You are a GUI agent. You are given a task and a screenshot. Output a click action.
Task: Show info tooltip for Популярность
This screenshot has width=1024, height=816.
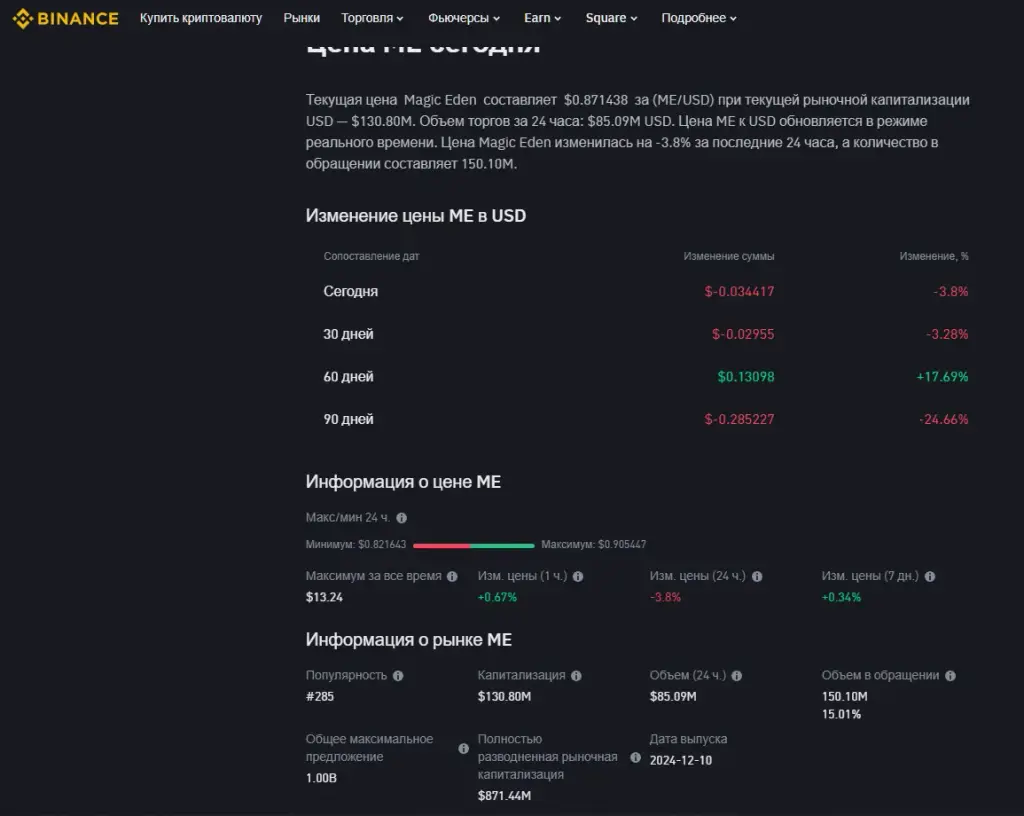tap(398, 676)
